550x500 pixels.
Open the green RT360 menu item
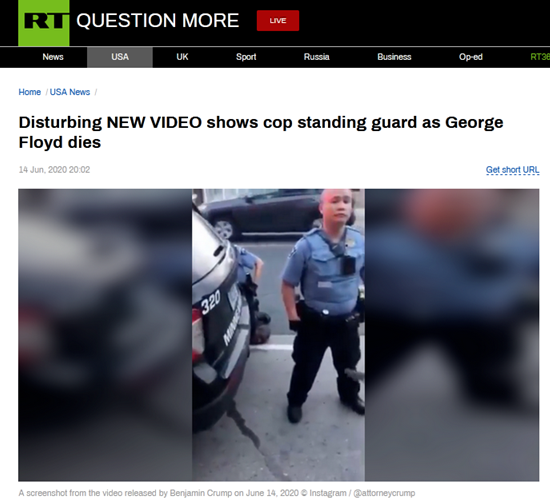point(540,57)
